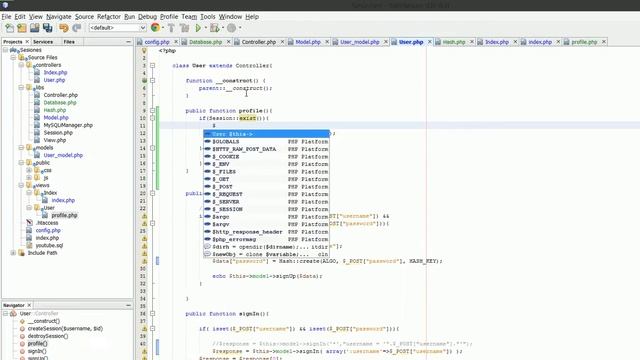Image resolution: width=640 pixels, height=360 pixels.
Task: Minimize the Navigator panel
Action: 129,305
